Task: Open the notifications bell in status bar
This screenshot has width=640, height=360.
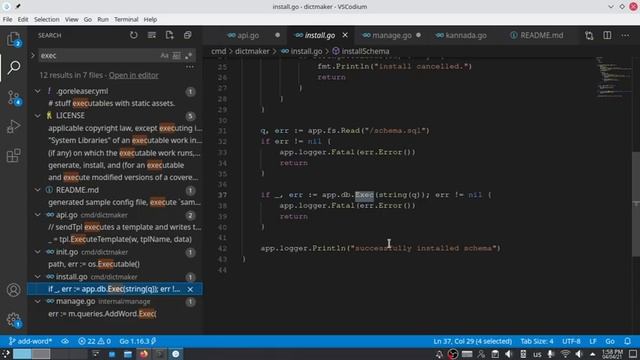Action: [628, 341]
